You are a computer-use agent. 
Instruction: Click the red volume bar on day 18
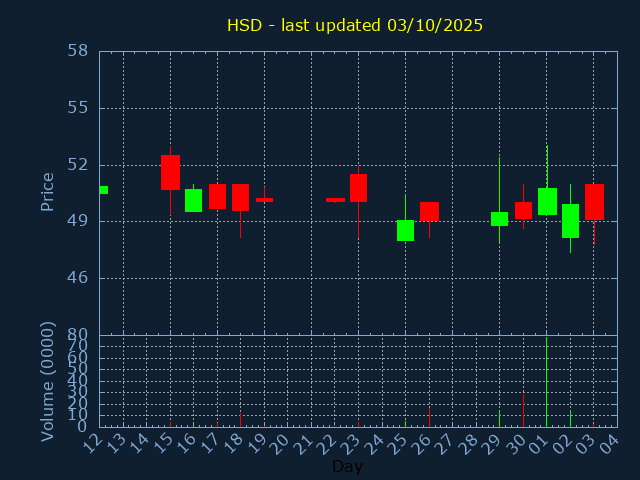tap(240, 420)
